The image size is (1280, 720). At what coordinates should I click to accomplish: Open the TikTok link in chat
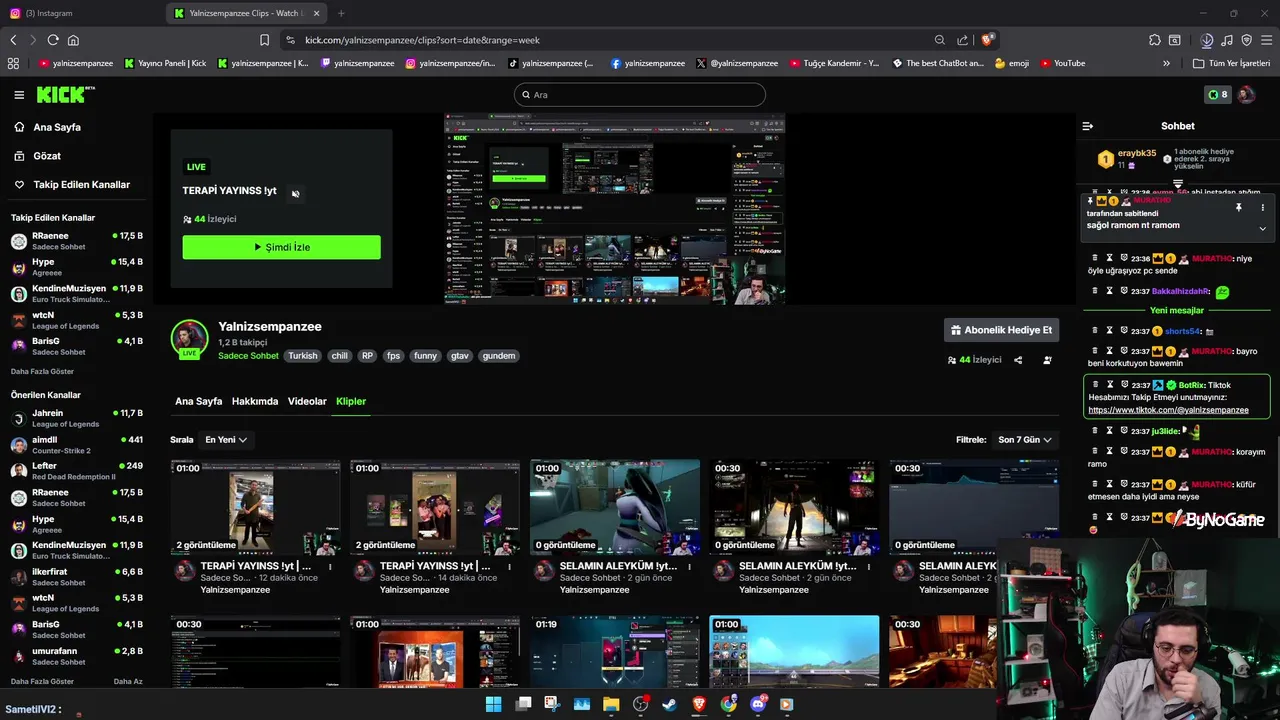pyautogui.click(x=1168, y=410)
